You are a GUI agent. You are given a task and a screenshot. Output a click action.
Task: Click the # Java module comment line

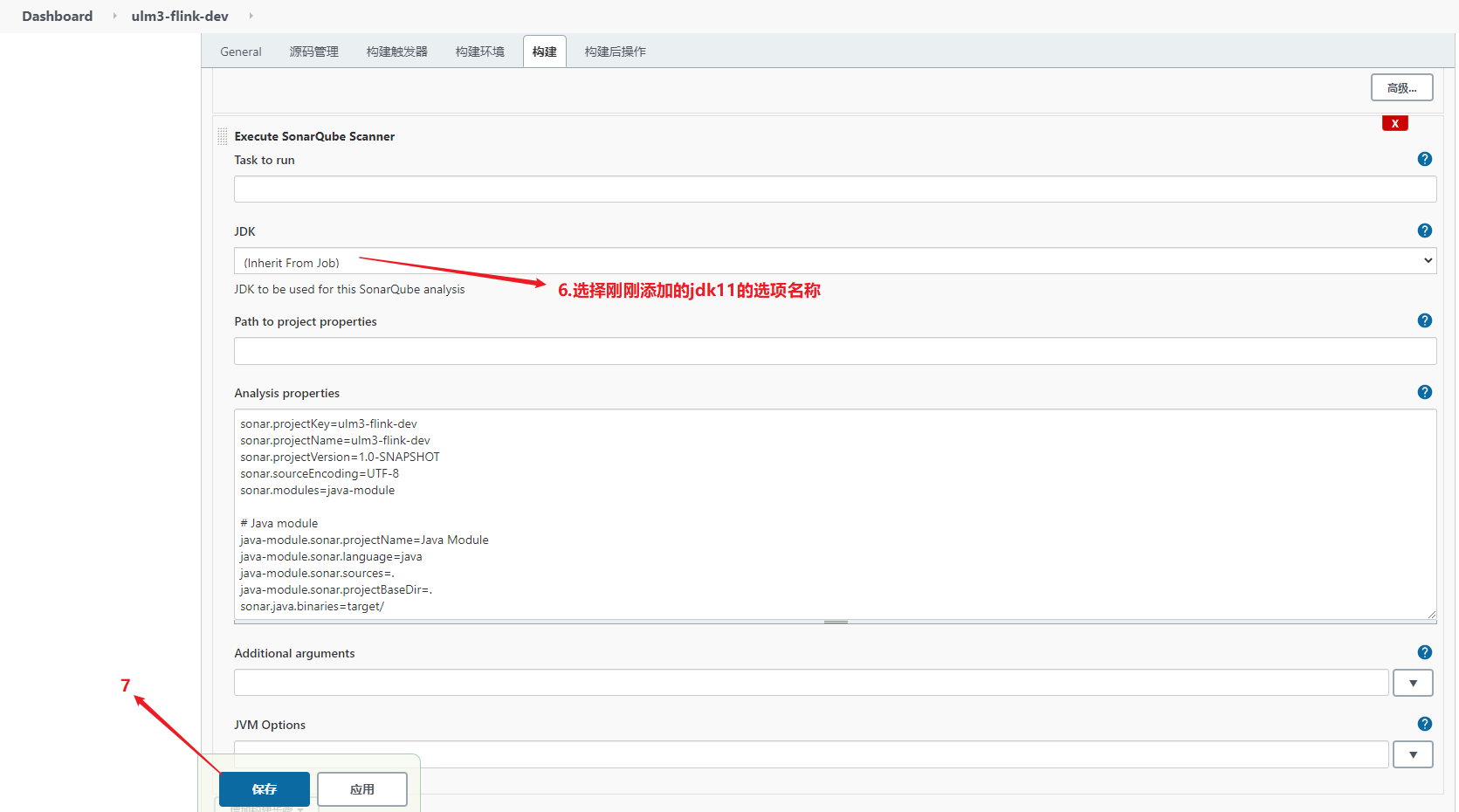pos(279,523)
